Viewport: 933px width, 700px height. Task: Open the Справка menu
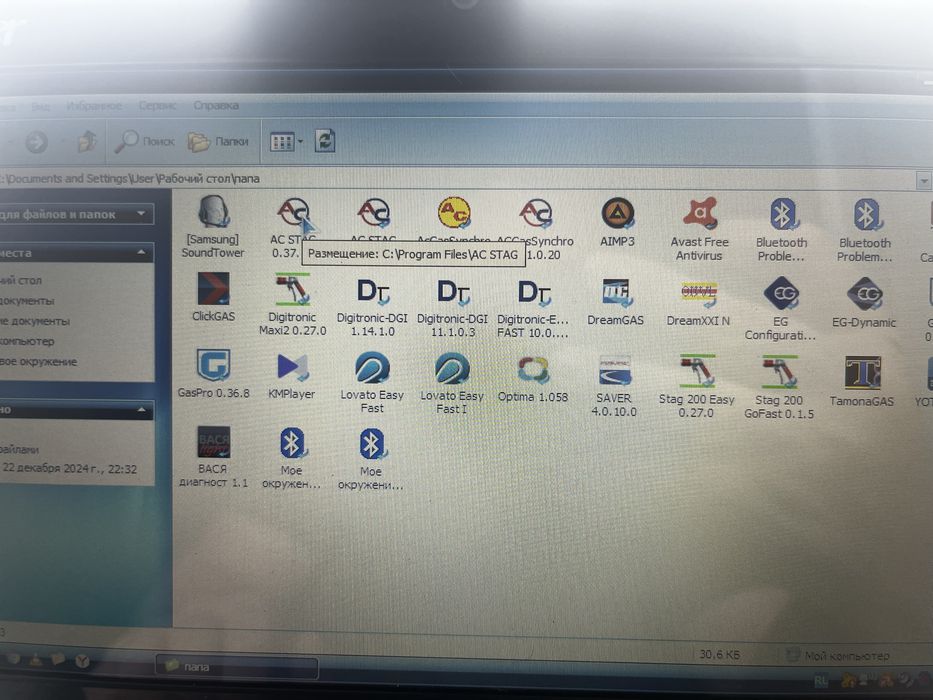[x=215, y=106]
